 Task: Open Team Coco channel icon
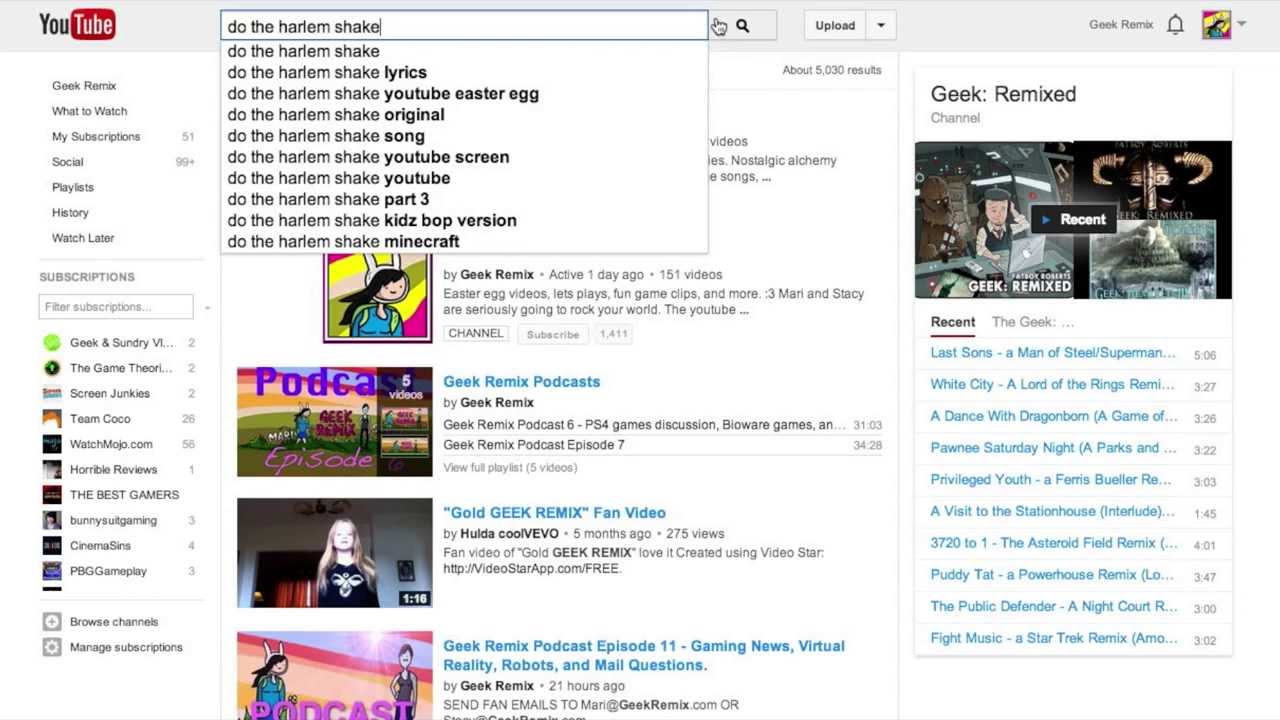tap(52, 419)
